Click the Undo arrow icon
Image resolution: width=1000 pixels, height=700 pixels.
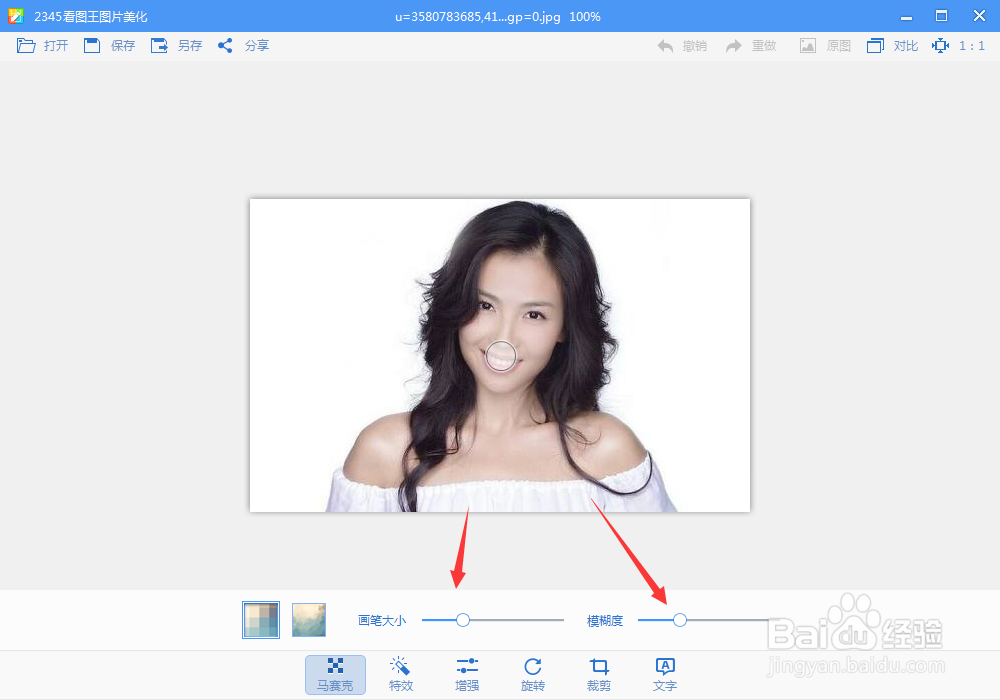click(665, 46)
